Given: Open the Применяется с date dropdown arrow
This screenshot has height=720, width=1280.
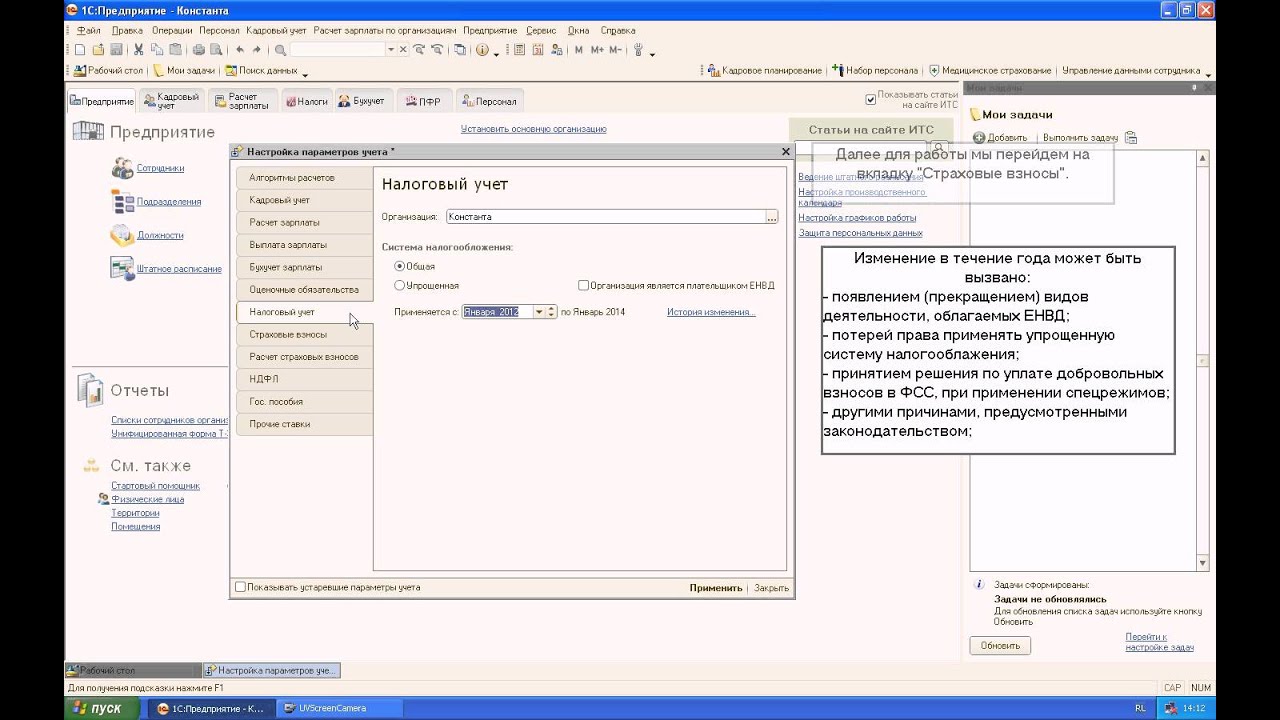Looking at the screenshot, I should (x=540, y=312).
